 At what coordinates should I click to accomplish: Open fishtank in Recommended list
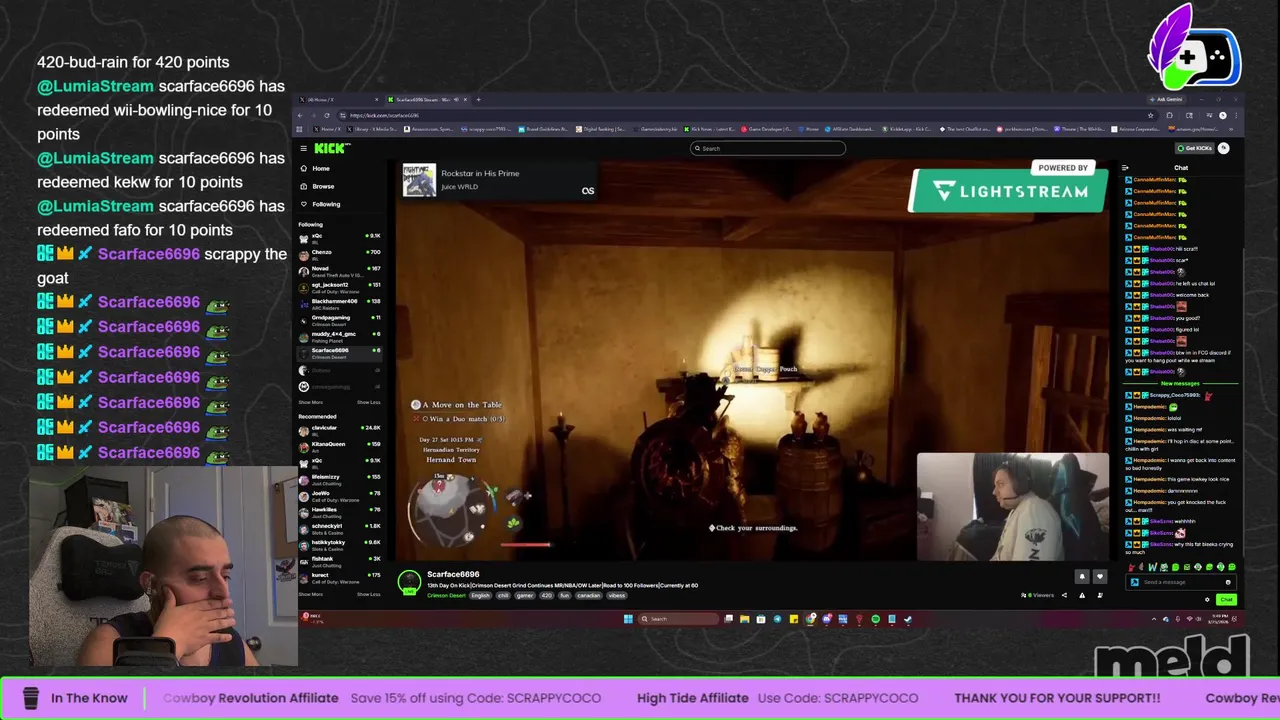click(340, 560)
